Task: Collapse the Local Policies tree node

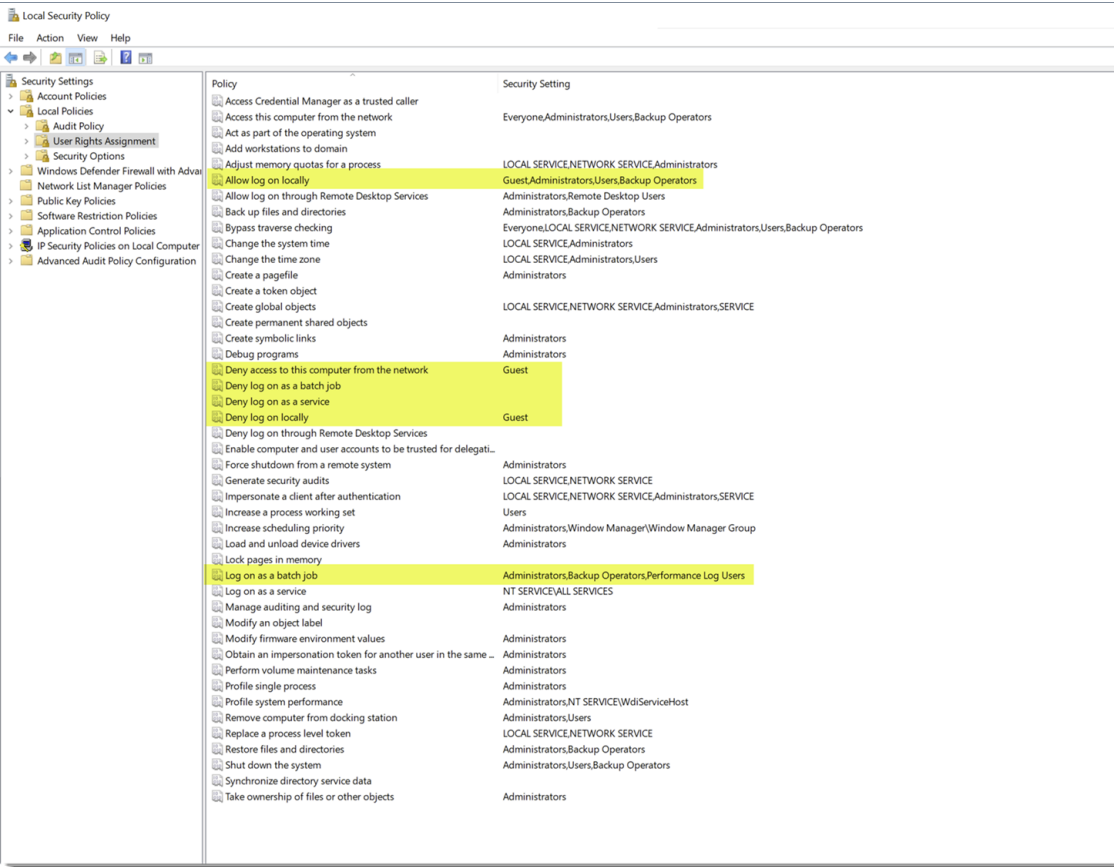Action: [11, 111]
